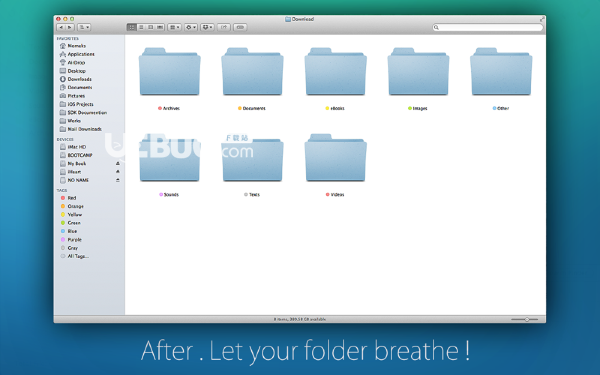Select the NO NAME volume
The height and width of the screenshot is (375, 600).
[74, 180]
